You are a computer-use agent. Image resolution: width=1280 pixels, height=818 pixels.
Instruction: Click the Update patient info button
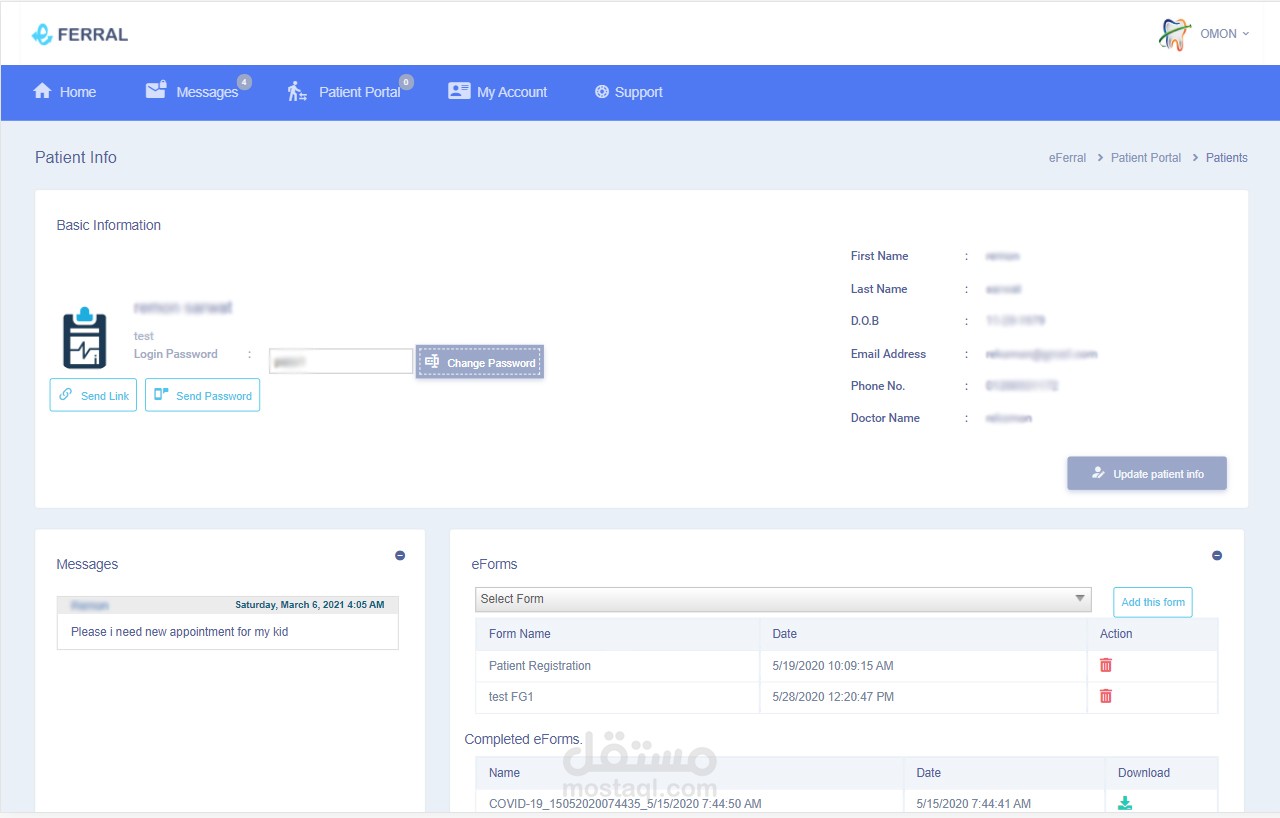1147,474
